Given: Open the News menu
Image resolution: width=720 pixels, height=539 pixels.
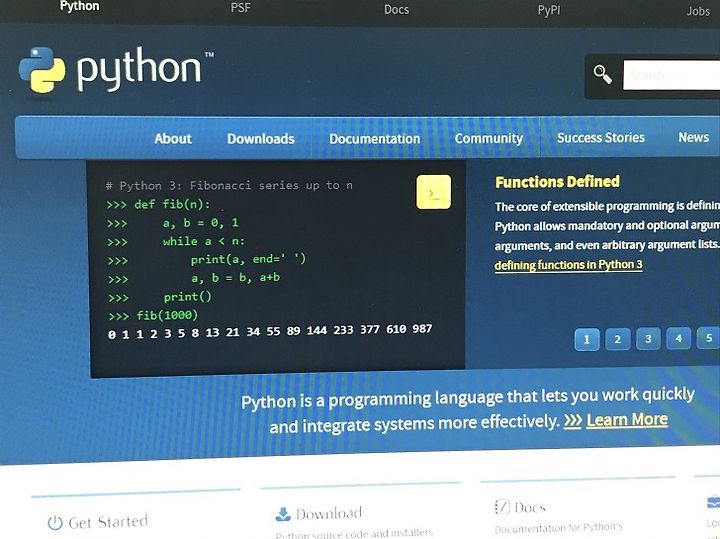Looking at the screenshot, I should point(693,137).
